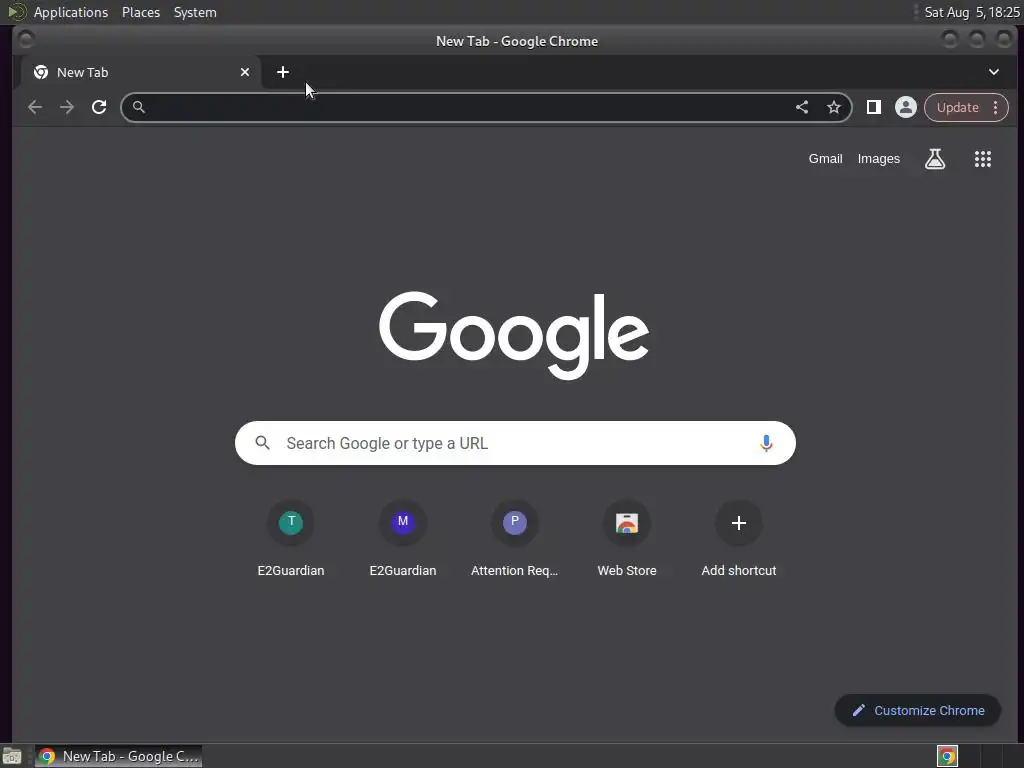Screen dimensions: 1024x768
Task: Open the Places menu
Action: (141, 12)
